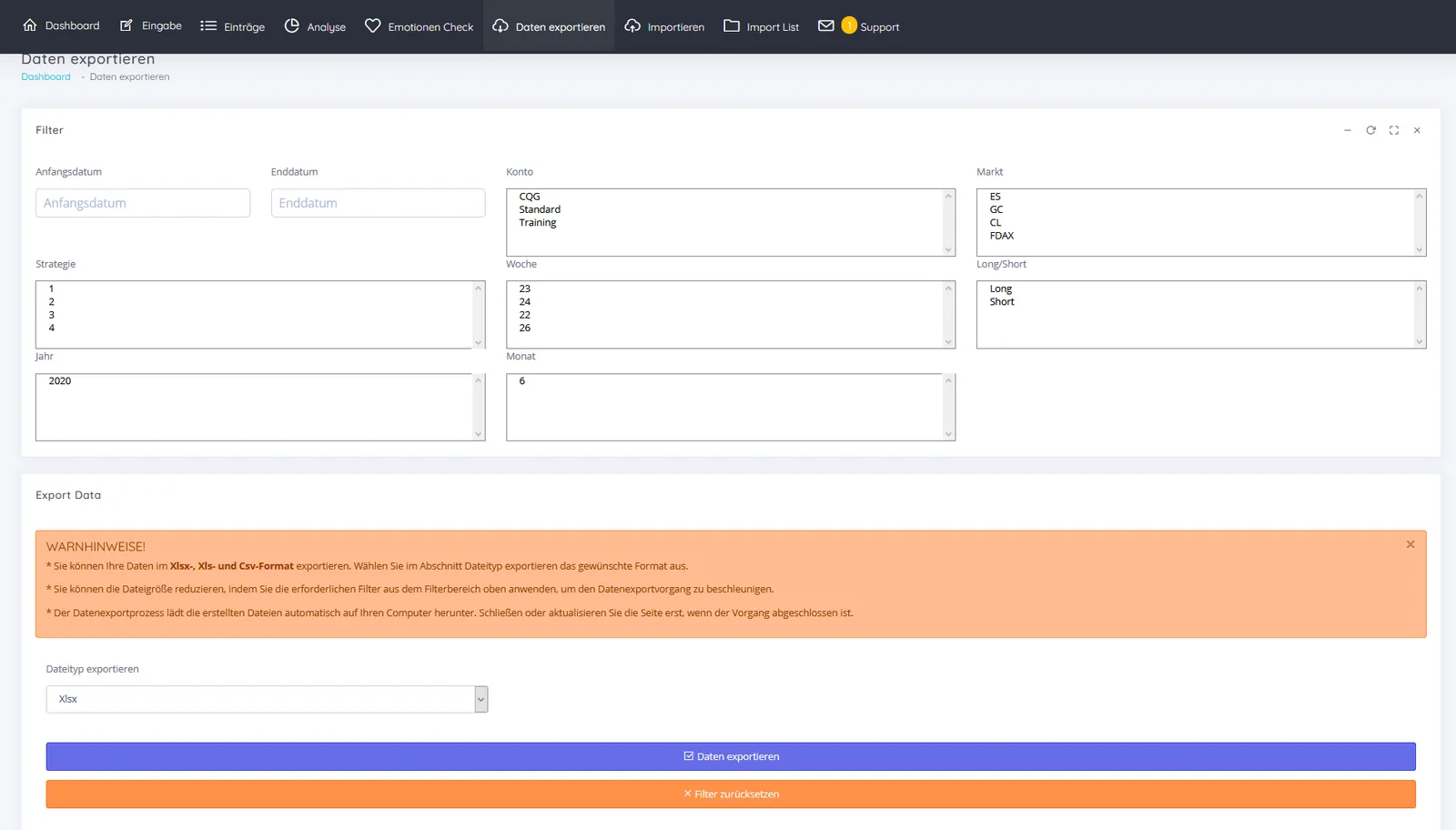Click down arrow of Woche list scrollbar
Image resolution: width=1456 pixels, height=830 pixels.
pos(948,342)
